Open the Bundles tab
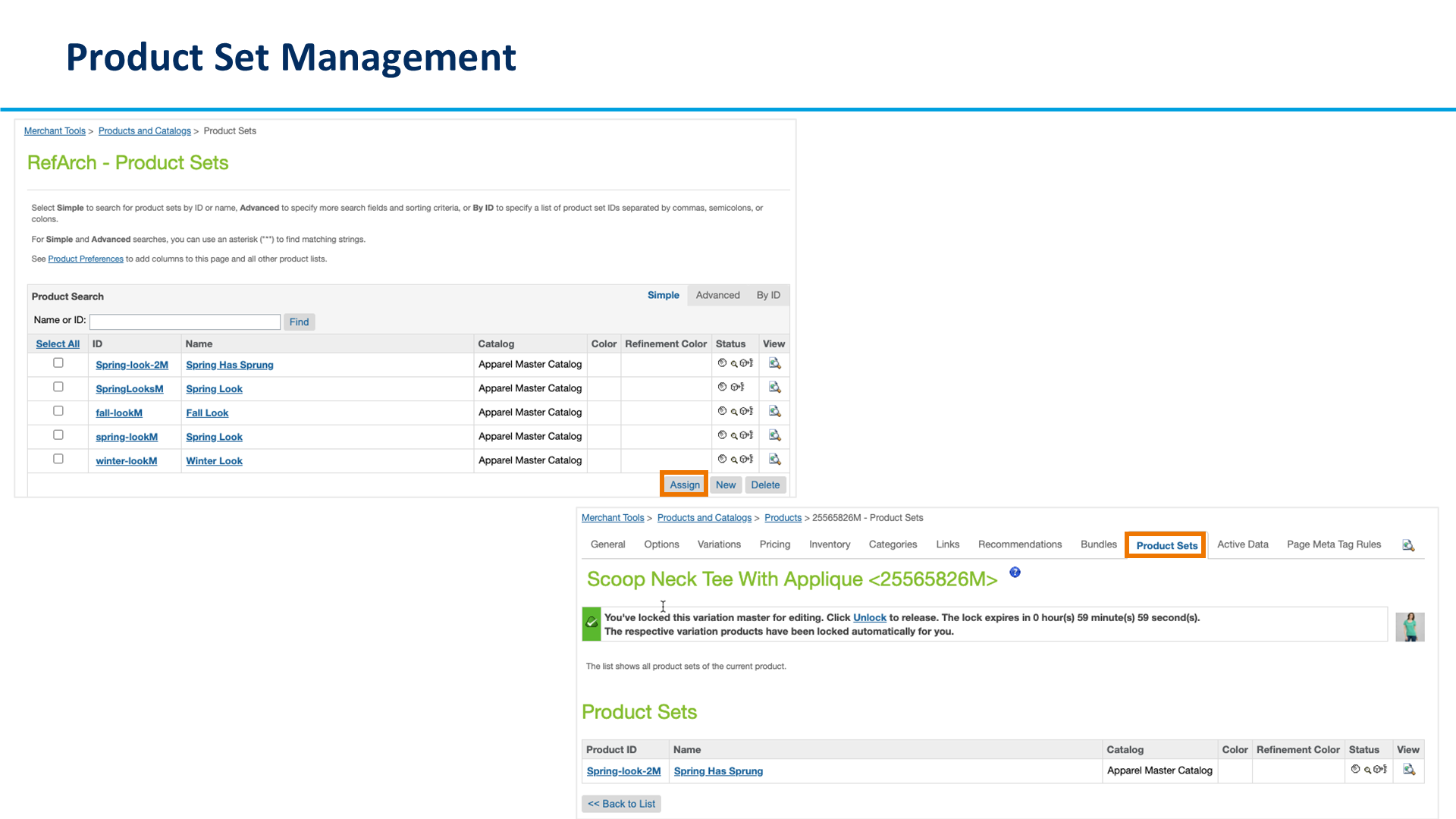The width and height of the screenshot is (1456, 819). tap(1098, 544)
